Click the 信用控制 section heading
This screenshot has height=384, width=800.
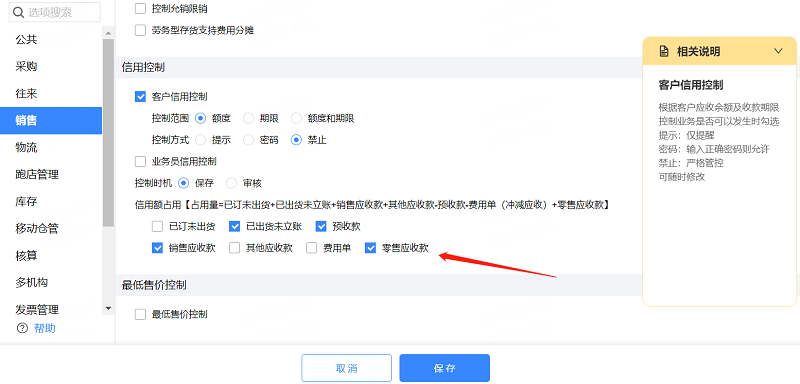tap(143, 67)
